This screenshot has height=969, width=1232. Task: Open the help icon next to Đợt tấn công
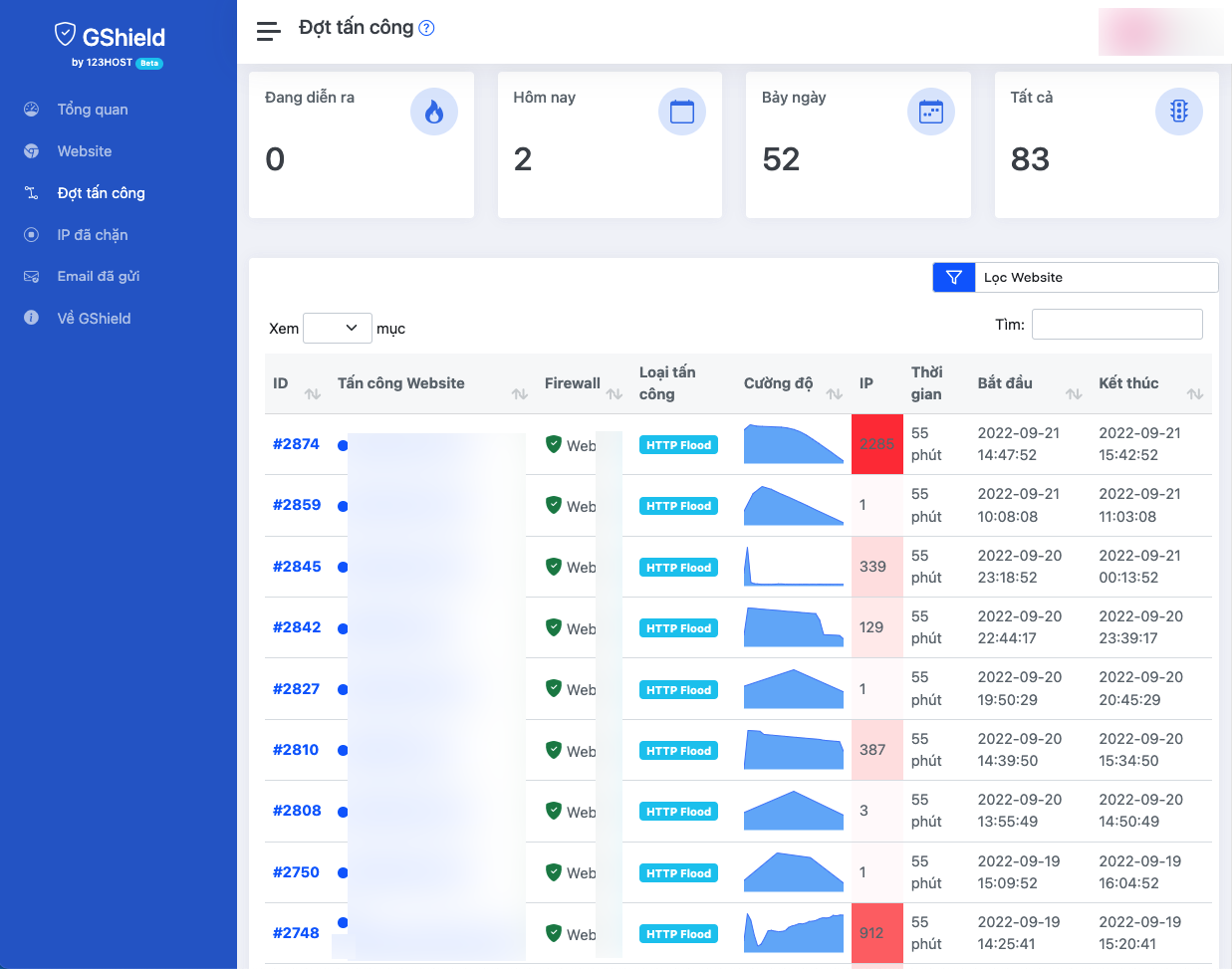tap(426, 28)
